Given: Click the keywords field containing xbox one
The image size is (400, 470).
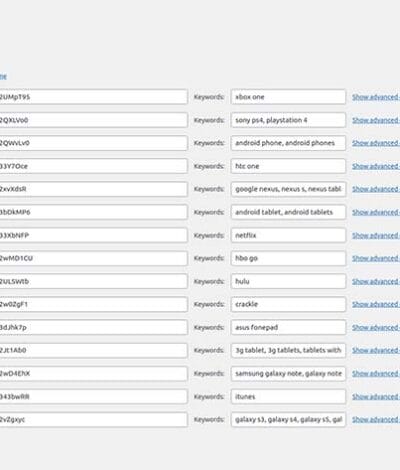Looking at the screenshot, I should pyautogui.click(x=288, y=97).
